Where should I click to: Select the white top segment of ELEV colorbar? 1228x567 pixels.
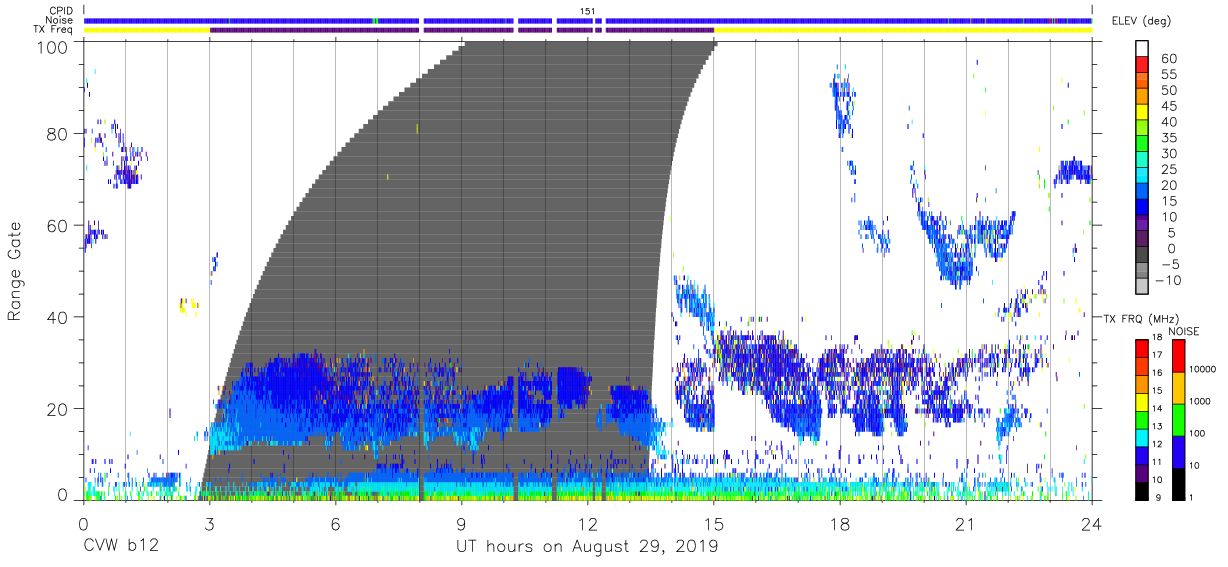click(1143, 48)
